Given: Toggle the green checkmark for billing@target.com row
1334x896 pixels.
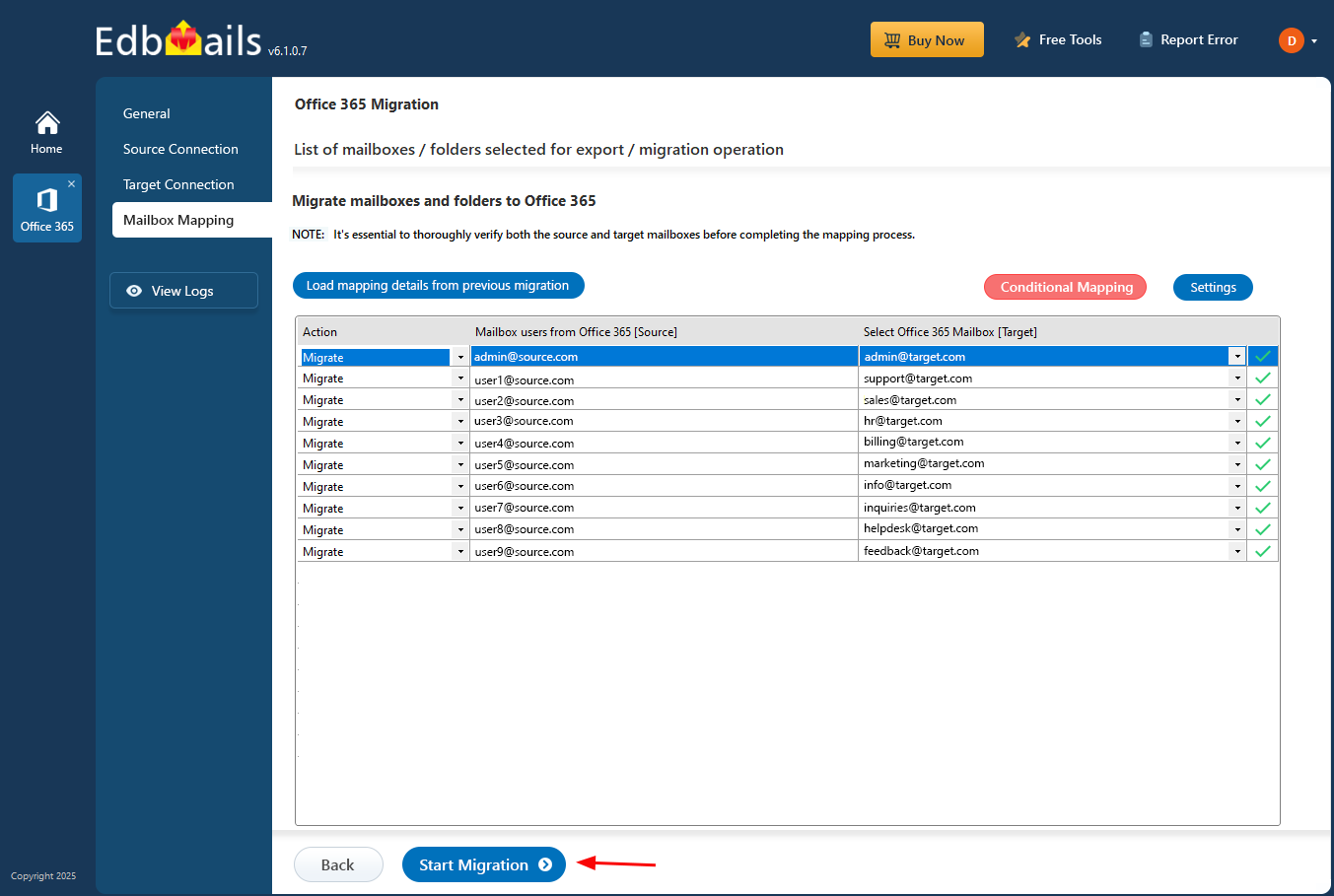Looking at the screenshot, I should (1262, 443).
